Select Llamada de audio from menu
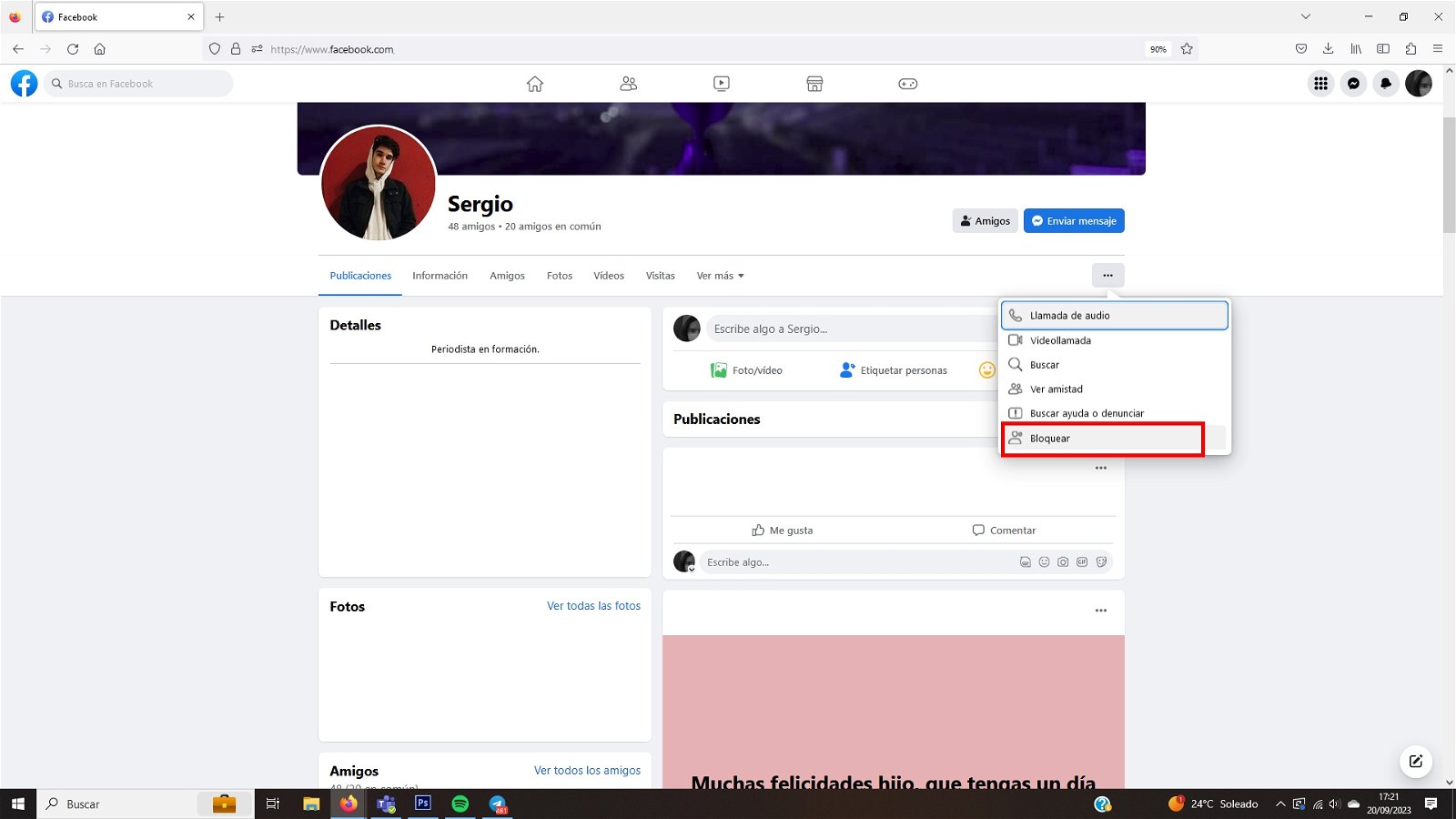The width and height of the screenshot is (1456, 819). 1115,316
